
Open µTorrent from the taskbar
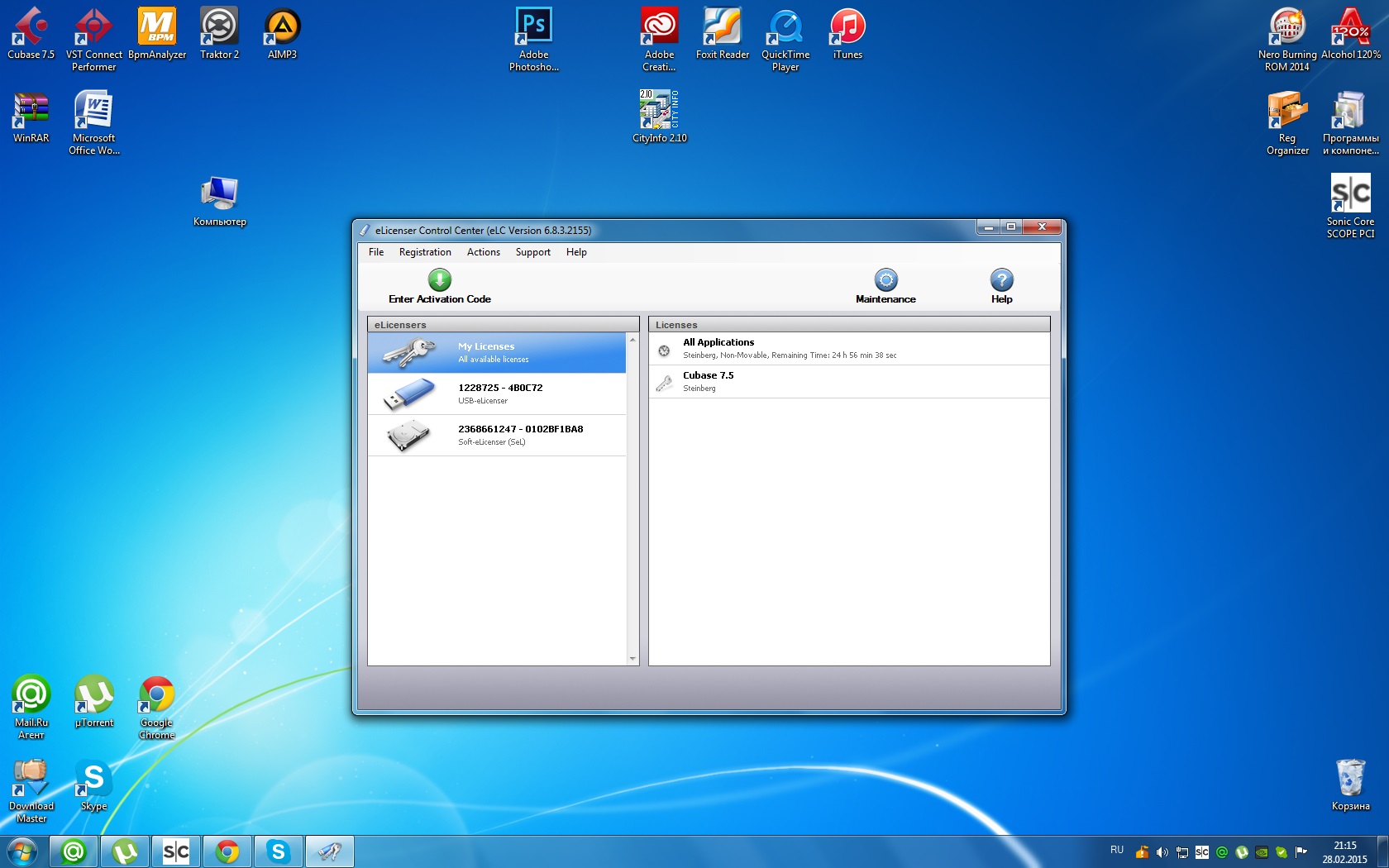[125, 851]
